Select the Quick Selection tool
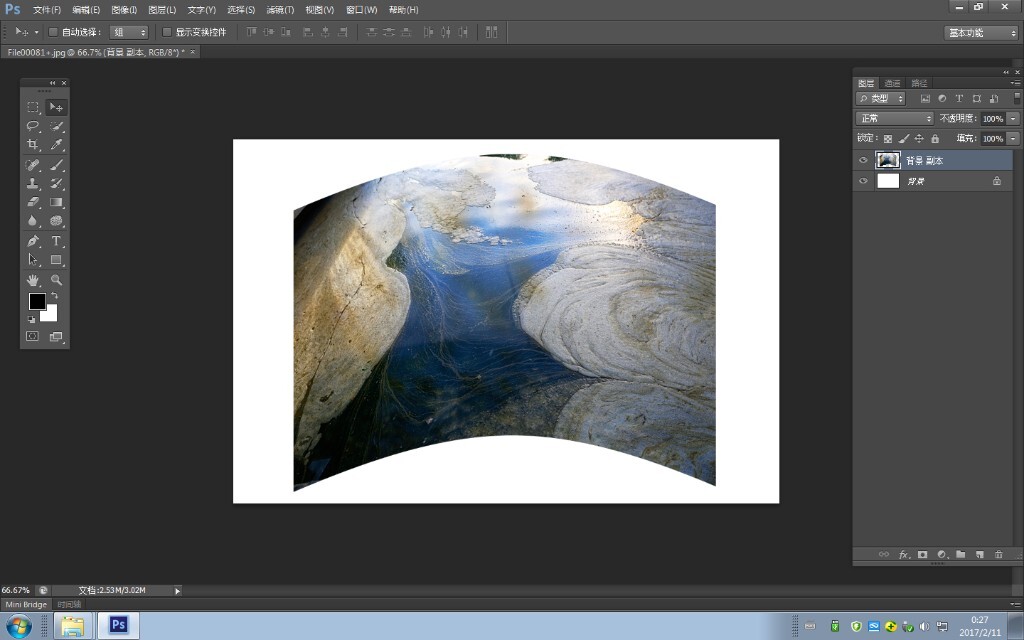 (x=56, y=126)
